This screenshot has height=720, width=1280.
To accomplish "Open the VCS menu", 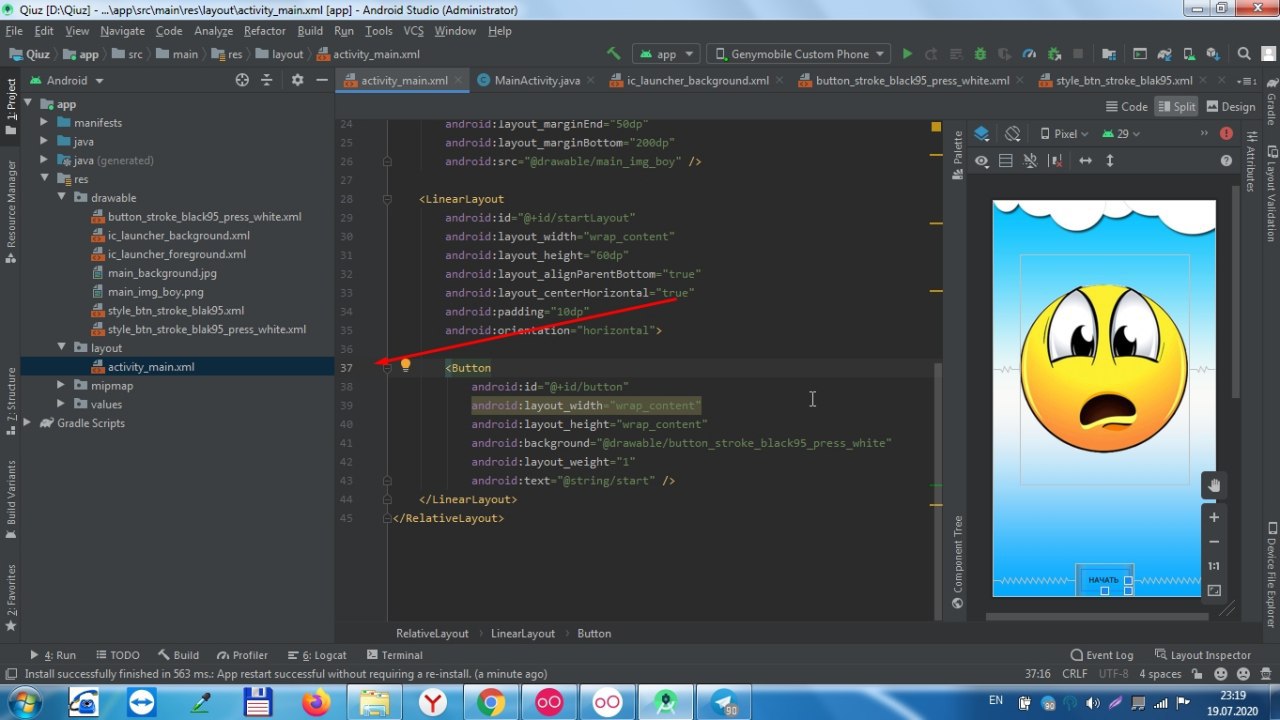I will (413, 31).
